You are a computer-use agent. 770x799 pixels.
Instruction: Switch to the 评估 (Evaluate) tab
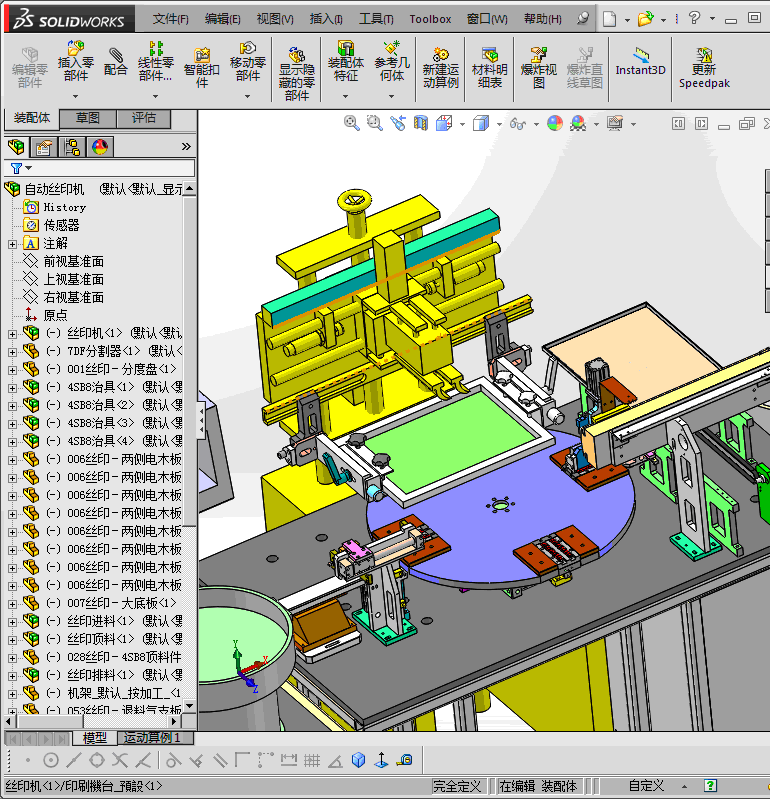pos(144,118)
